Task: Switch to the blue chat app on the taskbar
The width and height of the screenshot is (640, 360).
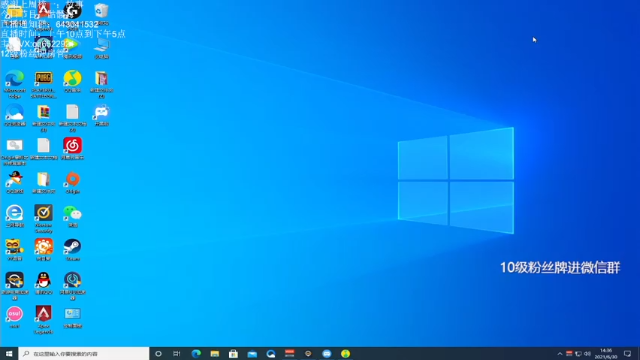Action: (x=327, y=353)
